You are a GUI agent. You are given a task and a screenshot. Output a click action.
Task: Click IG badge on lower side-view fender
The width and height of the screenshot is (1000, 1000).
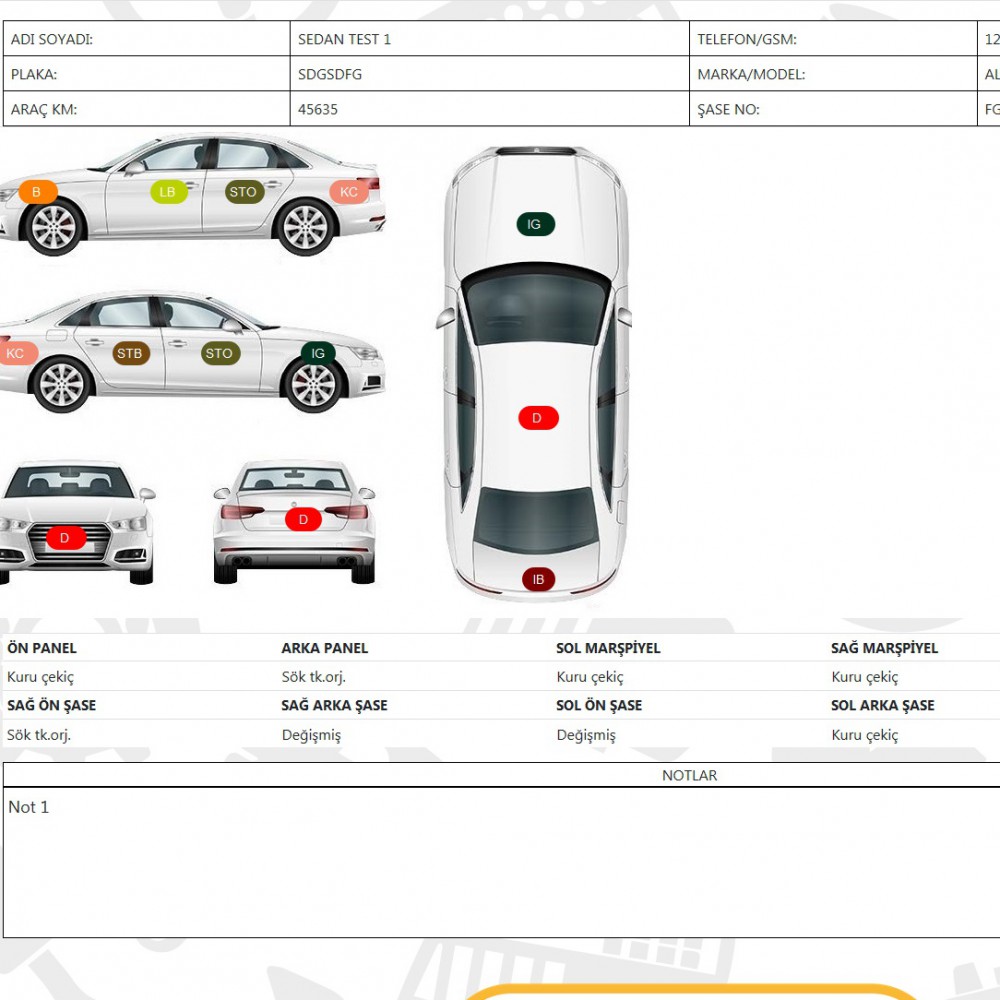pos(318,353)
